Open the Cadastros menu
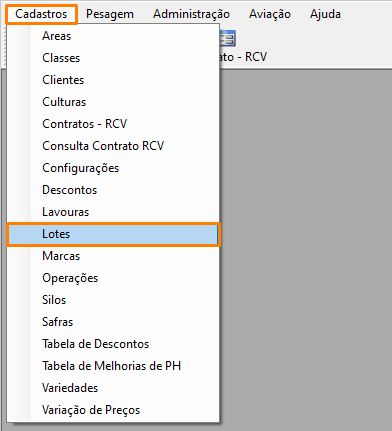Image resolution: width=392 pixels, height=431 pixels. (41, 14)
